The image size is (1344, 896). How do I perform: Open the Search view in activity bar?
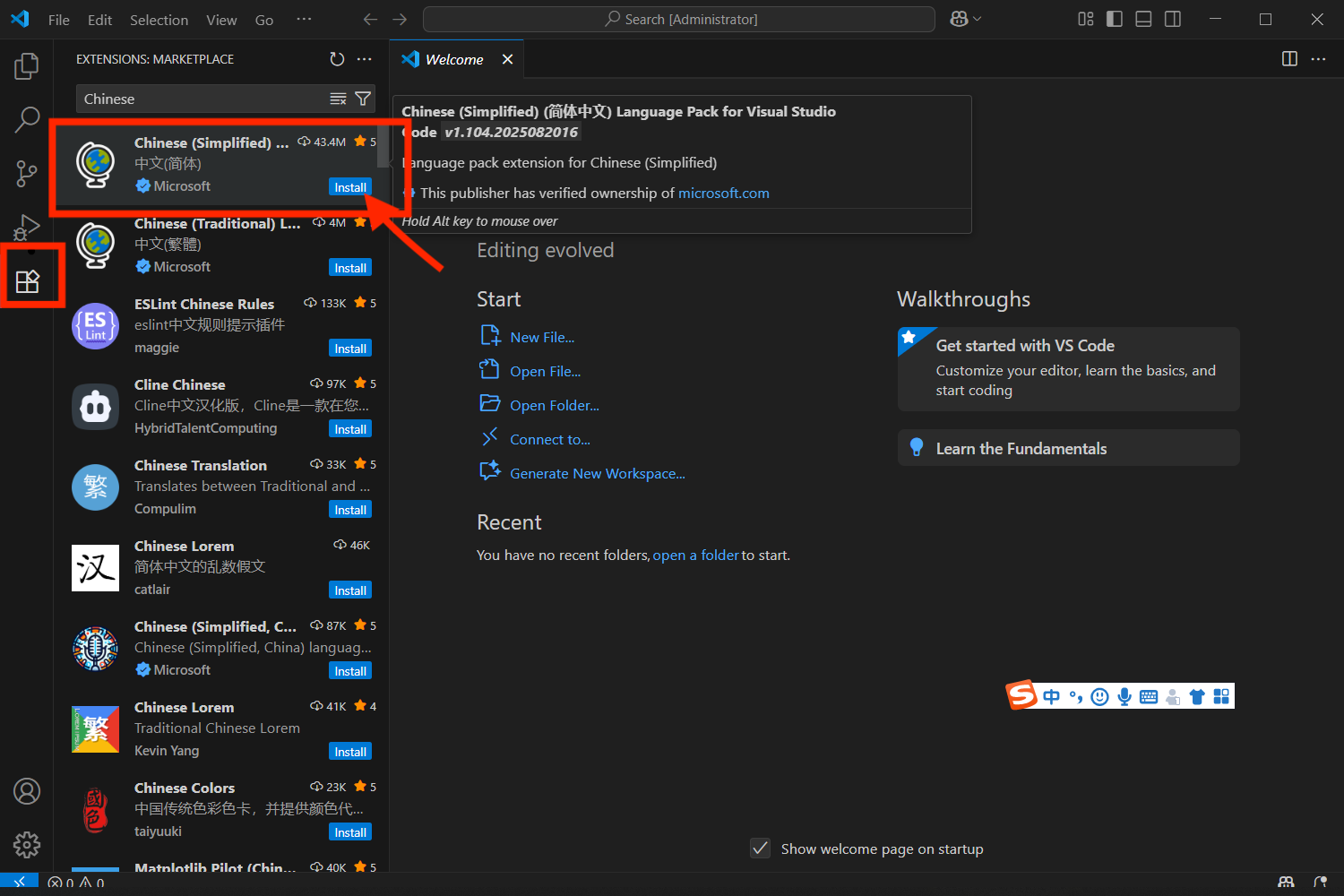tap(27, 119)
